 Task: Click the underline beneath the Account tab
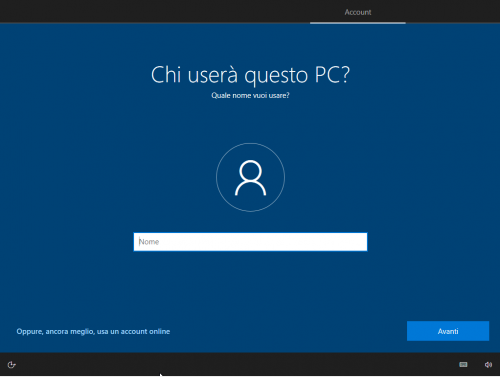(358, 23)
